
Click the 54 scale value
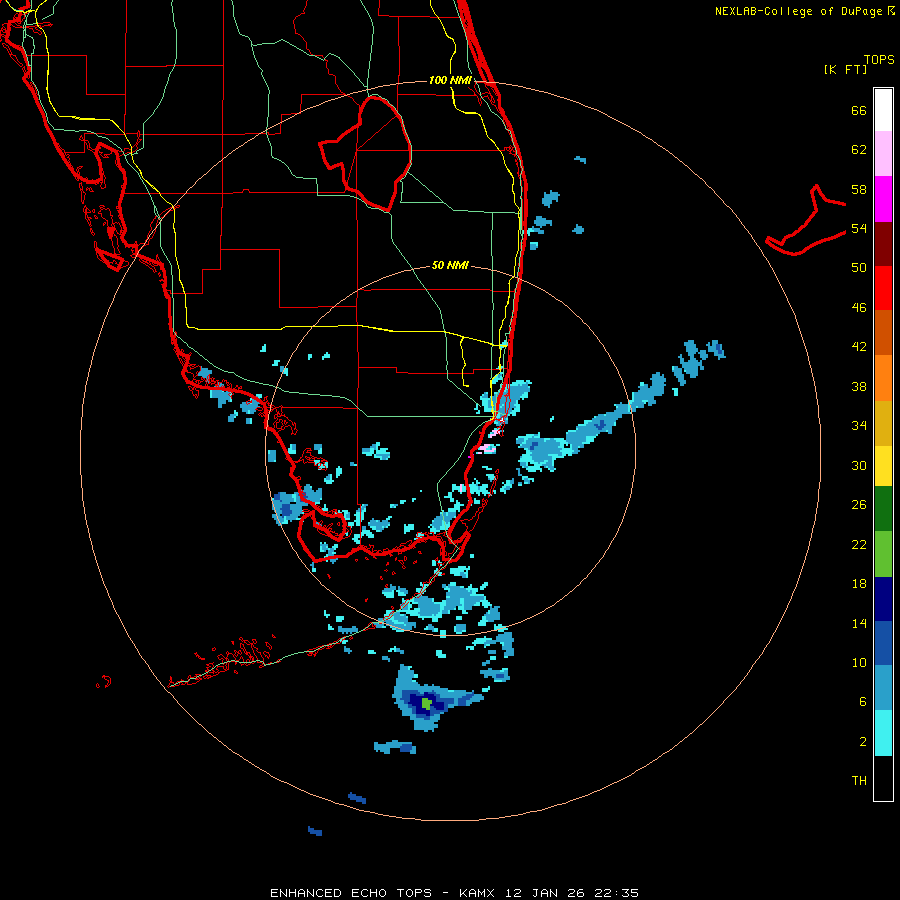859,228
